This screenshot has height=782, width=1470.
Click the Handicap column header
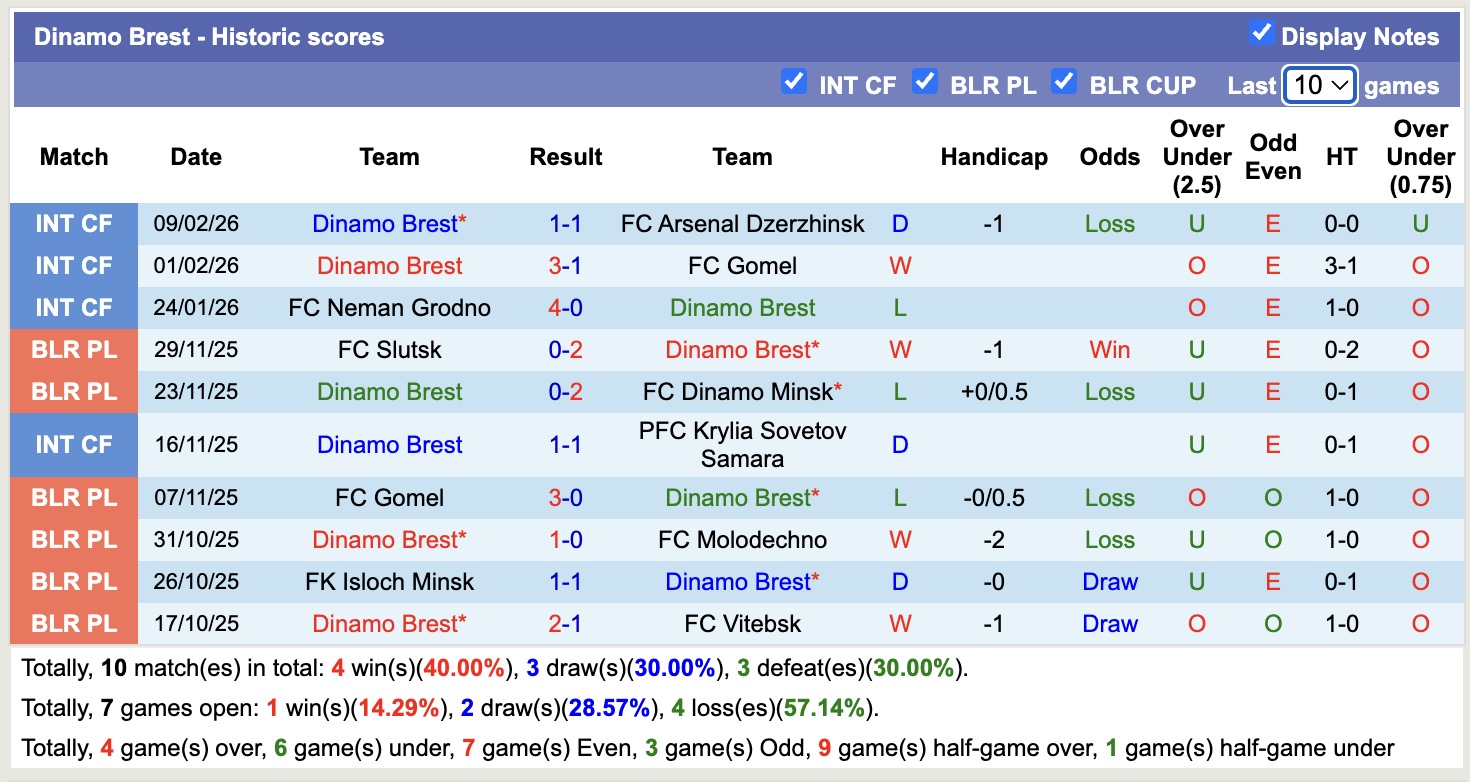[x=994, y=157]
